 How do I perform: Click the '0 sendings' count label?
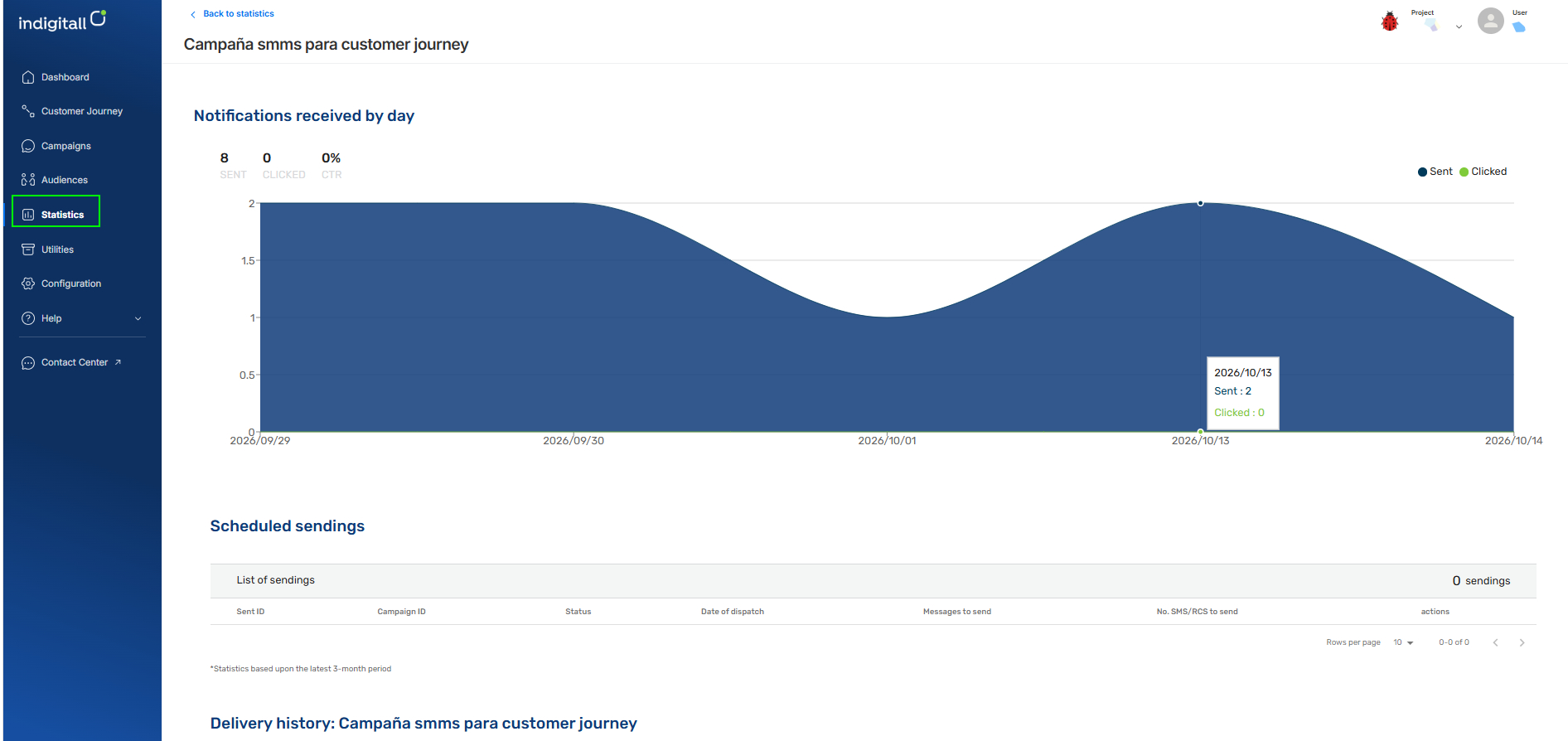click(1481, 581)
